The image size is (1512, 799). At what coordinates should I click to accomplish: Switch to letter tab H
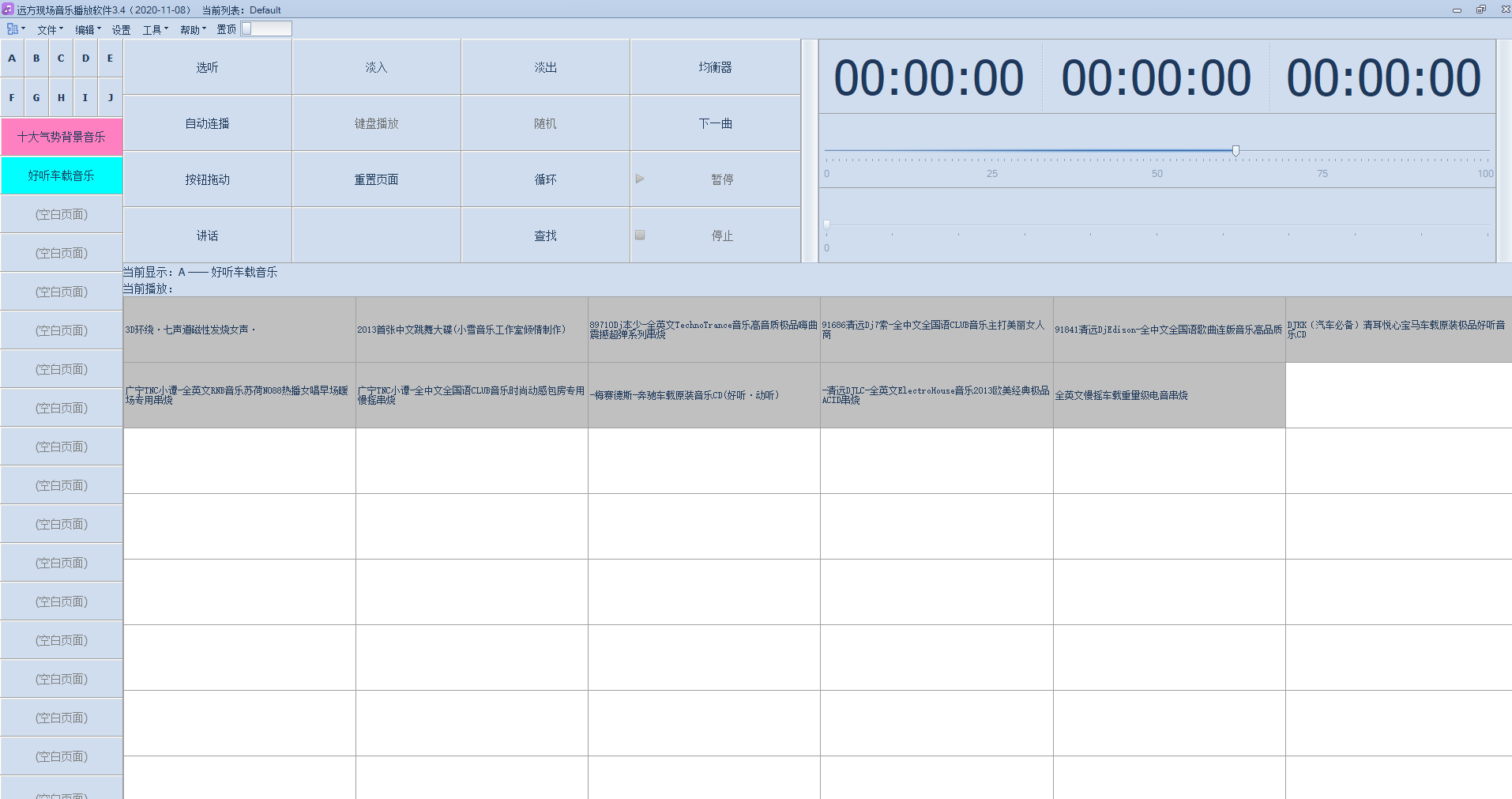[61, 98]
